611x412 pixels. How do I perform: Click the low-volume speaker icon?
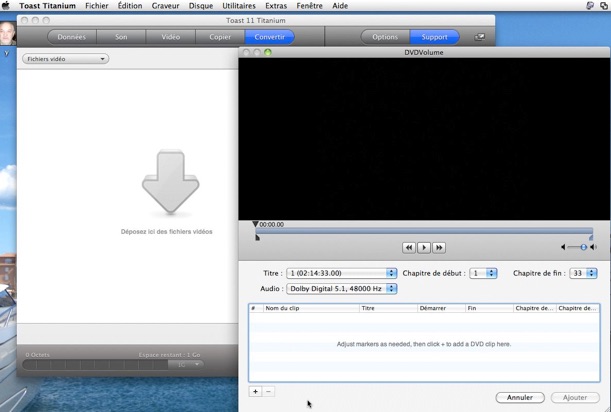563,247
